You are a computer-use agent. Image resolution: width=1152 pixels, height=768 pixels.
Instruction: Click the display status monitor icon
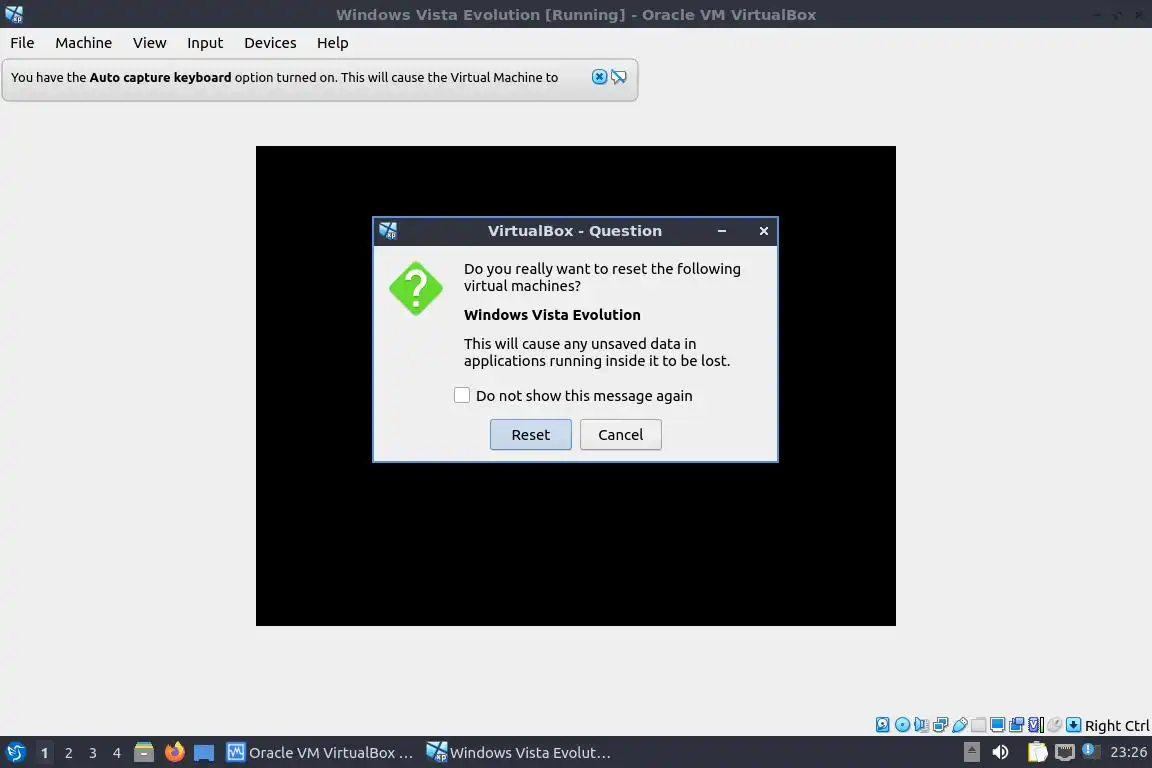click(x=998, y=725)
